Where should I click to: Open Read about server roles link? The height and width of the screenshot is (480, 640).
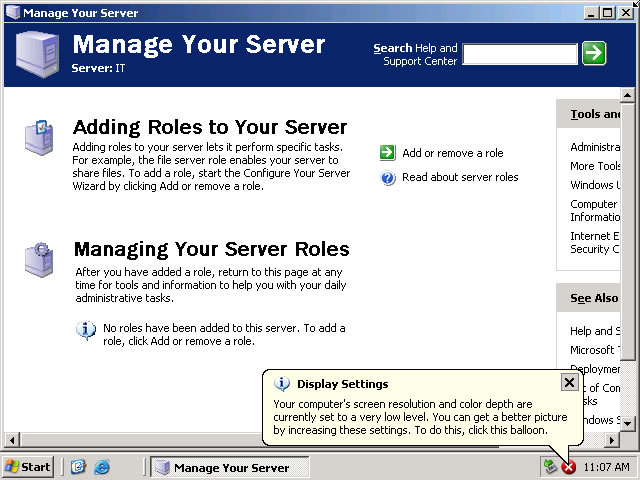(x=460, y=177)
